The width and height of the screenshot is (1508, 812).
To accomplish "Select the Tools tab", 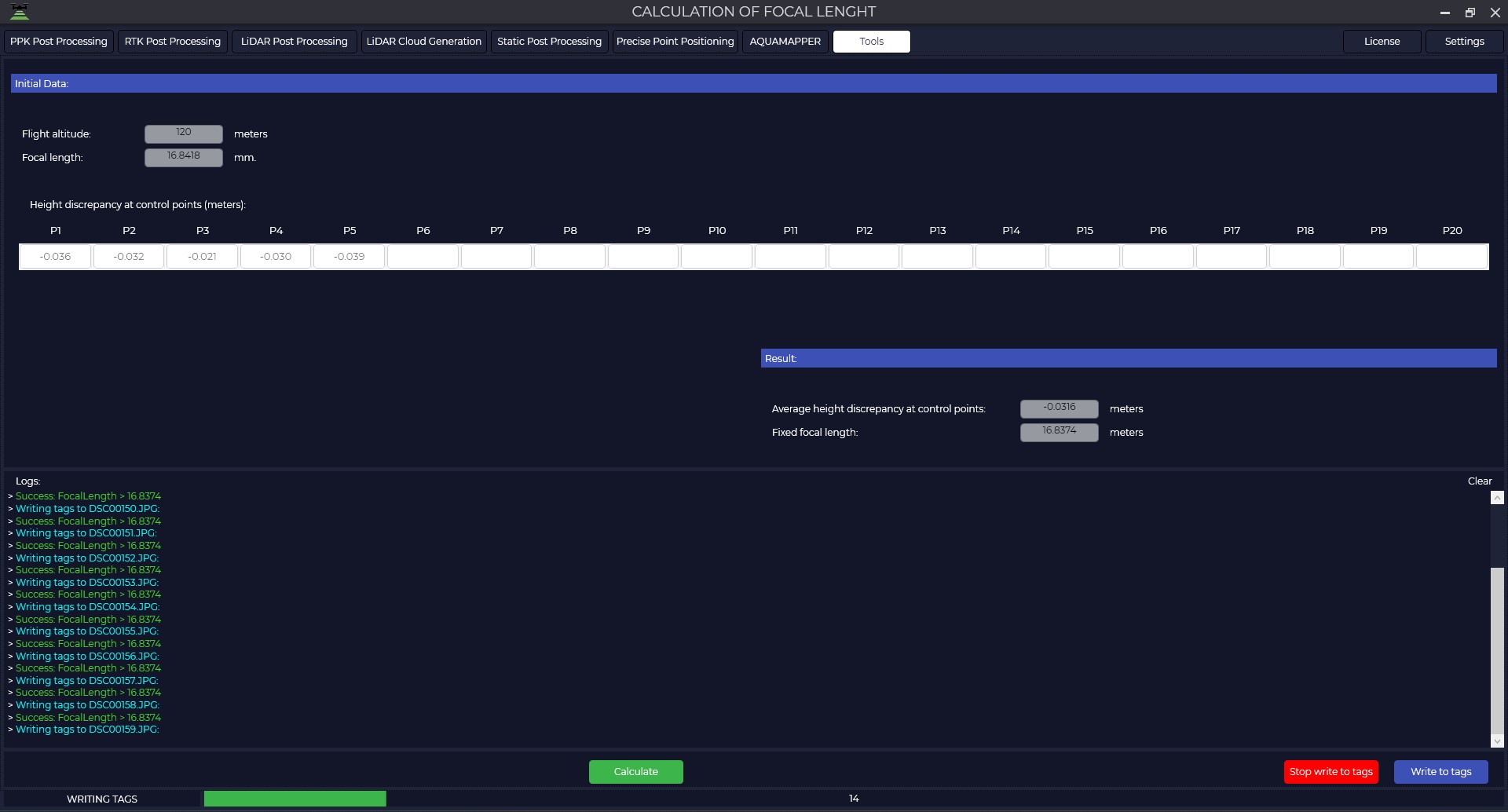I will coord(872,42).
